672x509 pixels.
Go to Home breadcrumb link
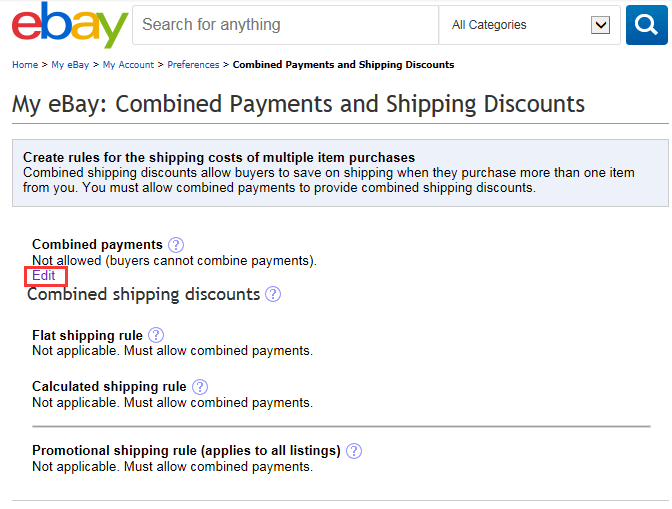(x=25, y=65)
